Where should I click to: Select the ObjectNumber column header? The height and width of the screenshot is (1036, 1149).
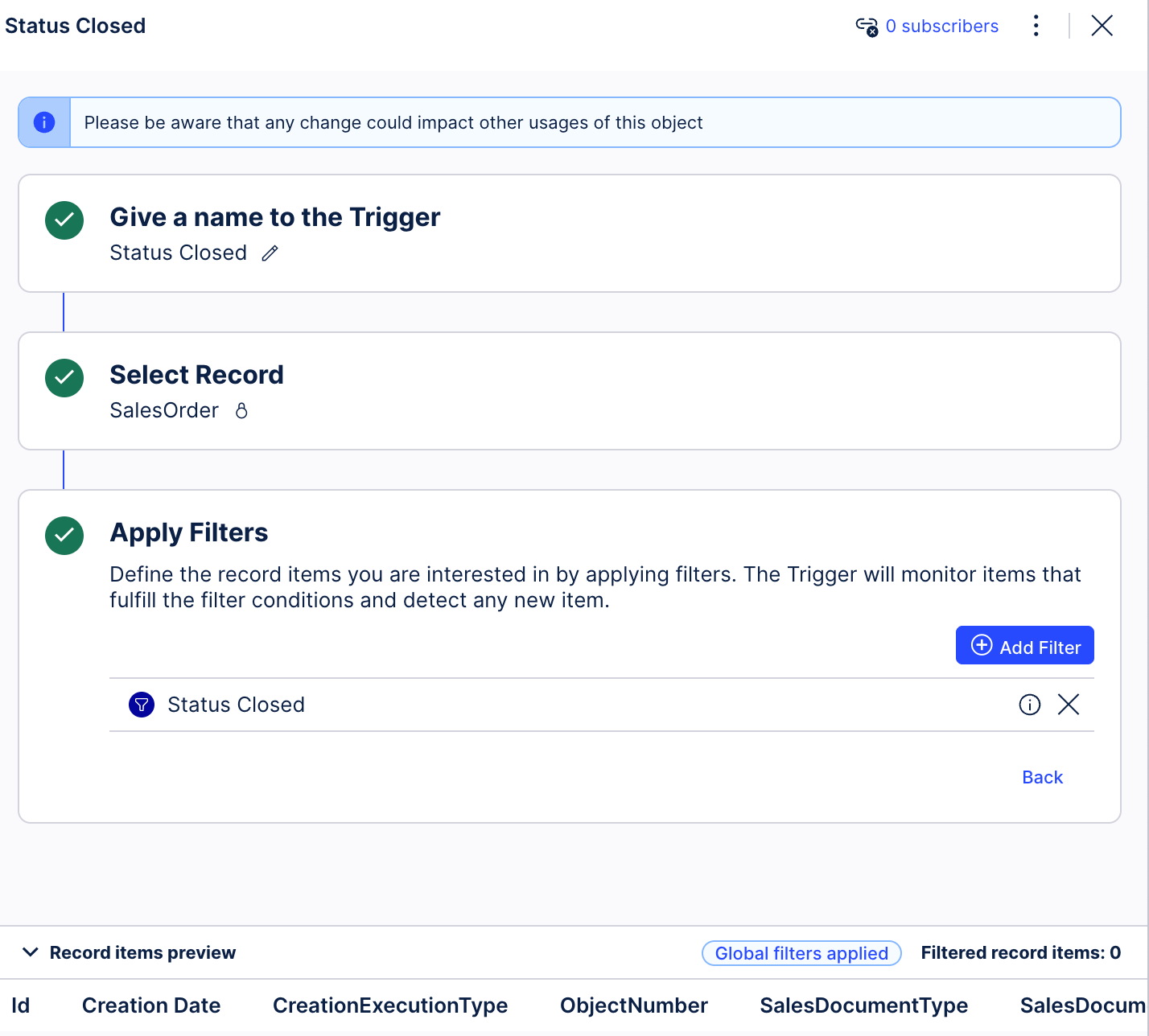click(x=633, y=1005)
